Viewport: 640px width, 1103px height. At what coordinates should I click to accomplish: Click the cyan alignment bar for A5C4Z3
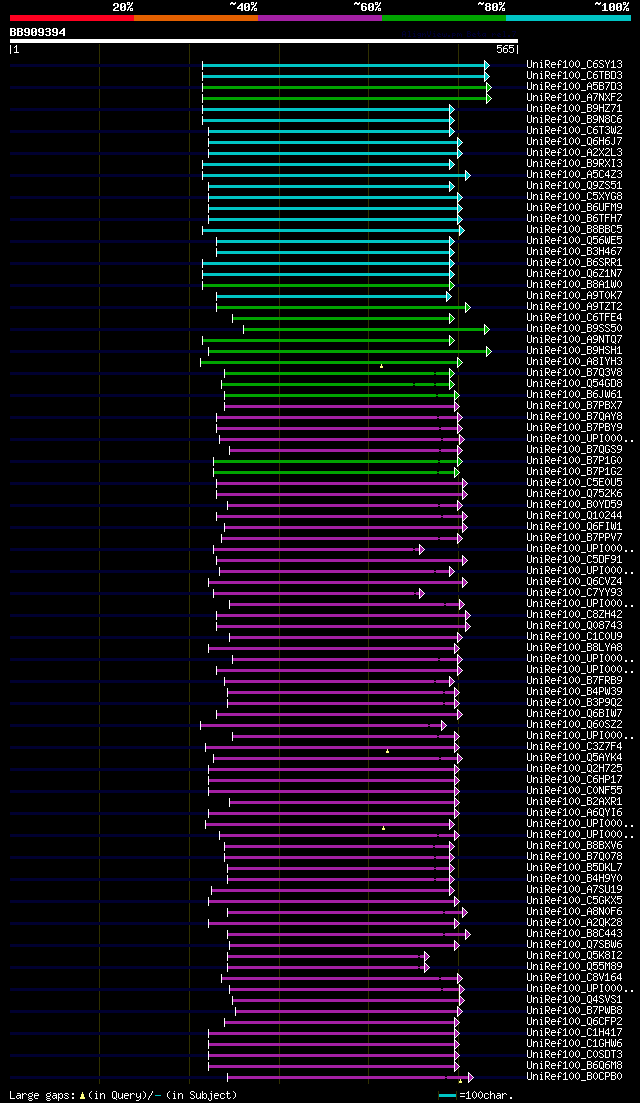334,174
